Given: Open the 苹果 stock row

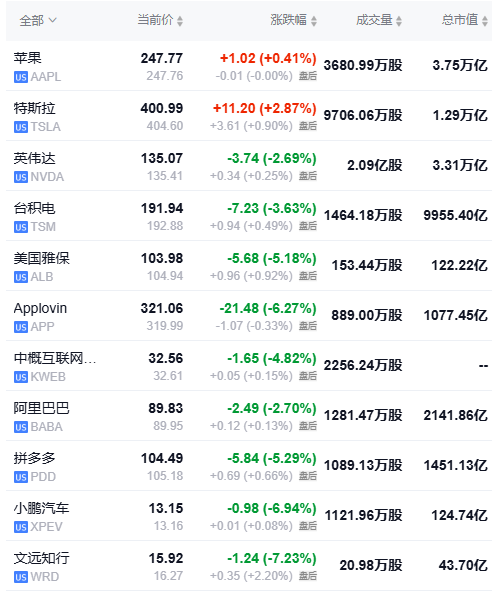Looking at the screenshot, I should (249, 66).
